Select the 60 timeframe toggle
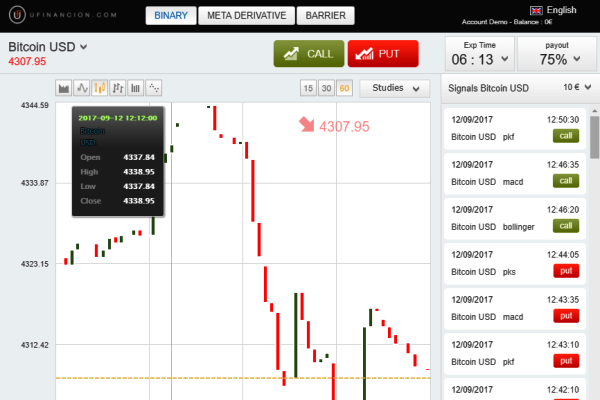This screenshot has width=600, height=400. 344,88
